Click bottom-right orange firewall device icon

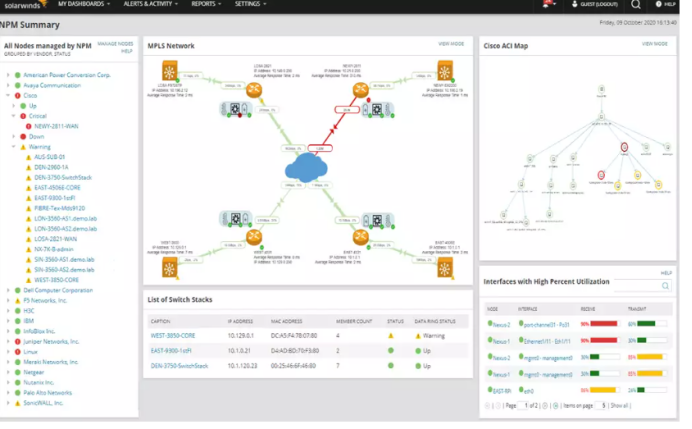(445, 267)
